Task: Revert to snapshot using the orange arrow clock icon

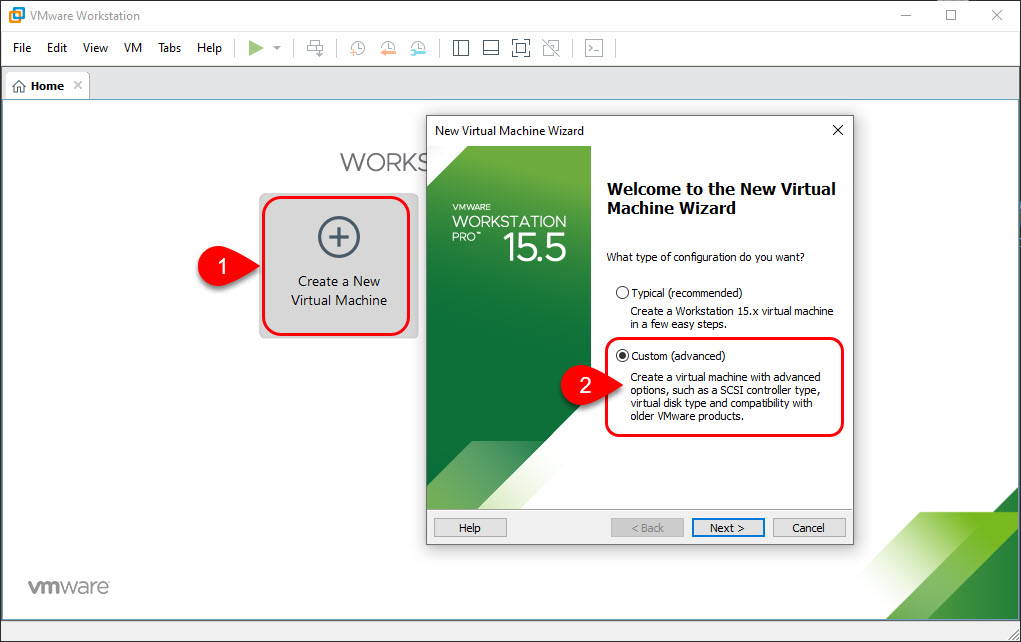Action: tap(388, 48)
